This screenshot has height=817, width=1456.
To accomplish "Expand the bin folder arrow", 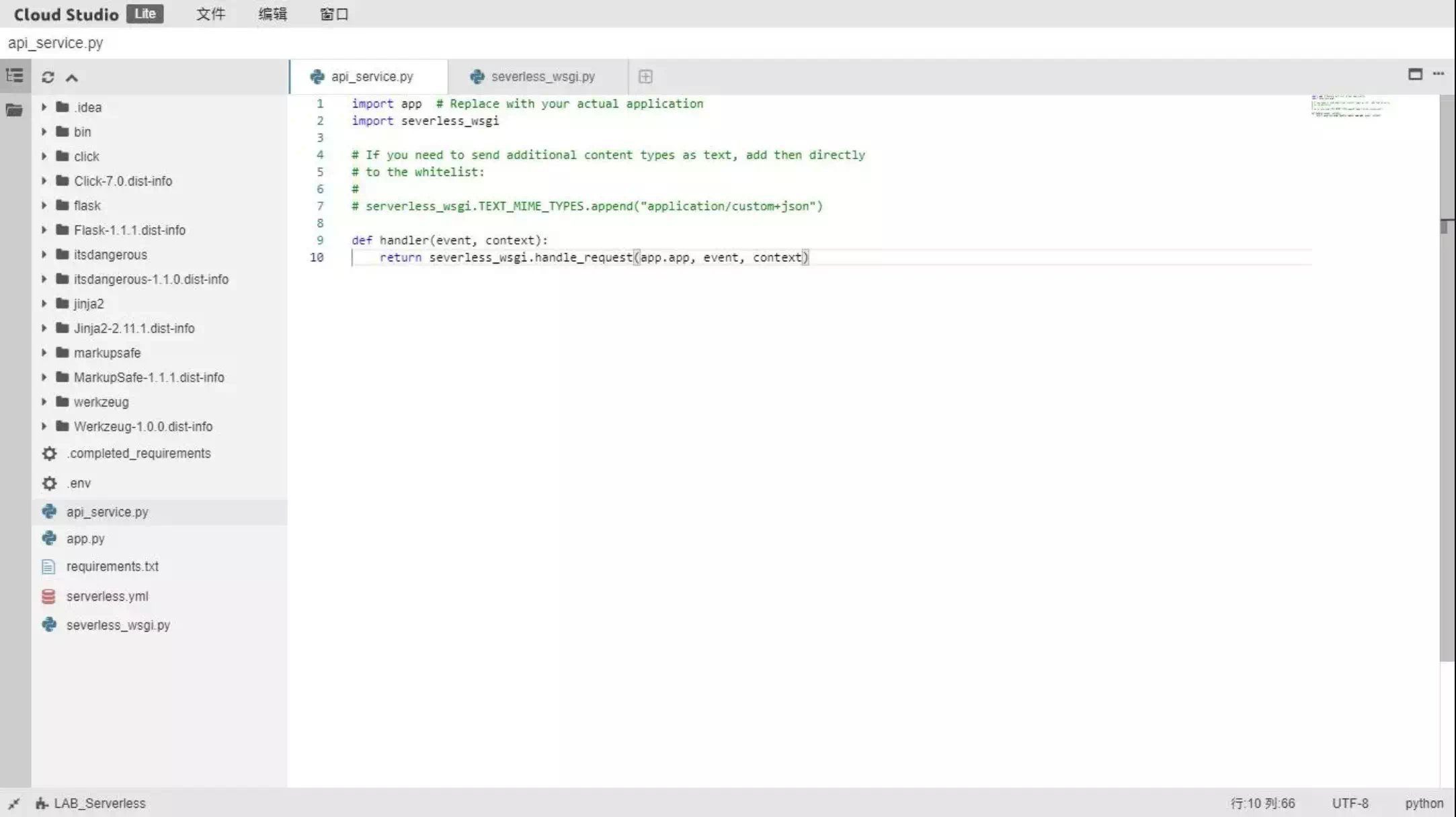I will point(44,132).
